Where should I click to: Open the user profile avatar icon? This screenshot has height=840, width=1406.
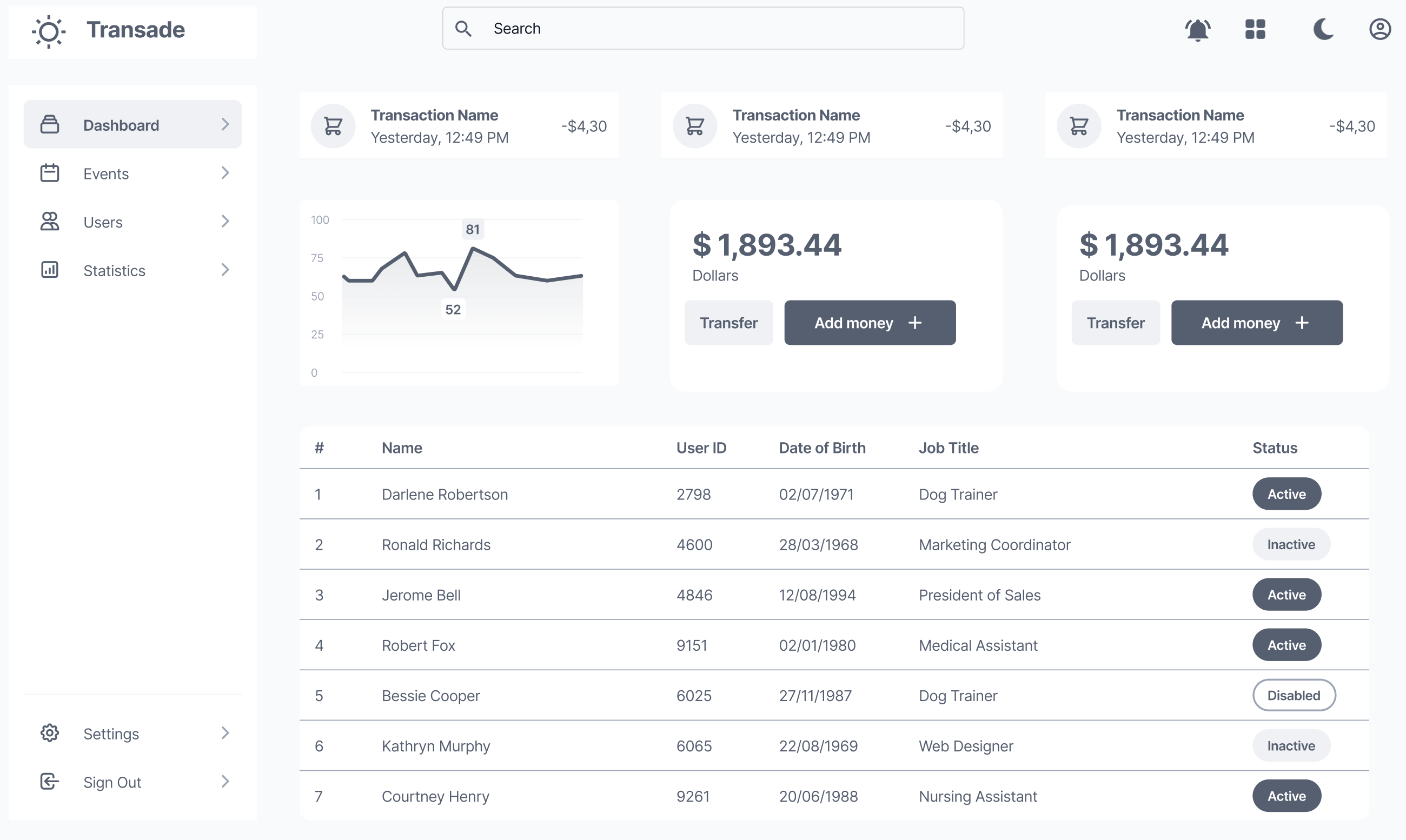point(1380,29)
